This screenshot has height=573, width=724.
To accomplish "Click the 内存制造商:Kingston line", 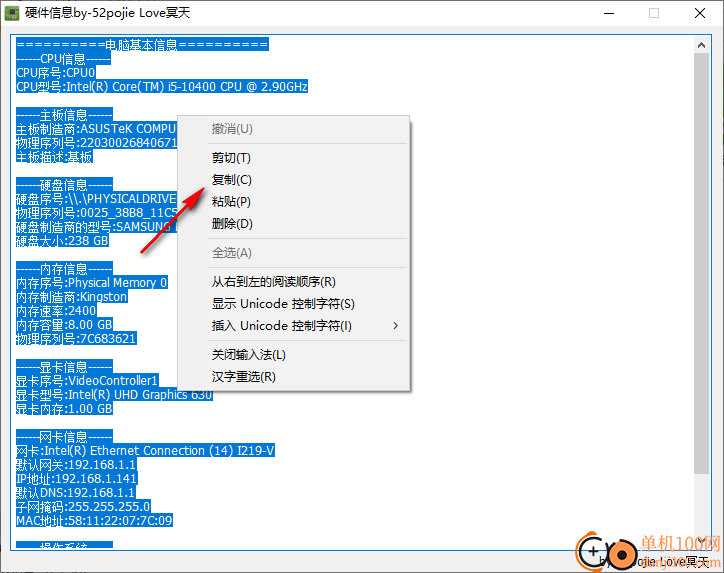I will pos(72,296).
